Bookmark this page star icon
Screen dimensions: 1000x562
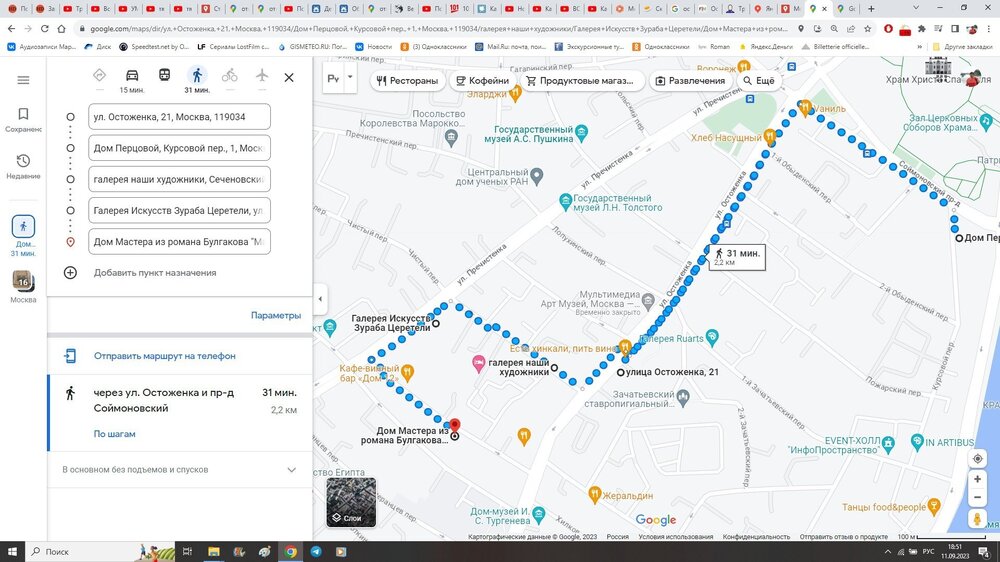tap(868, 29)
